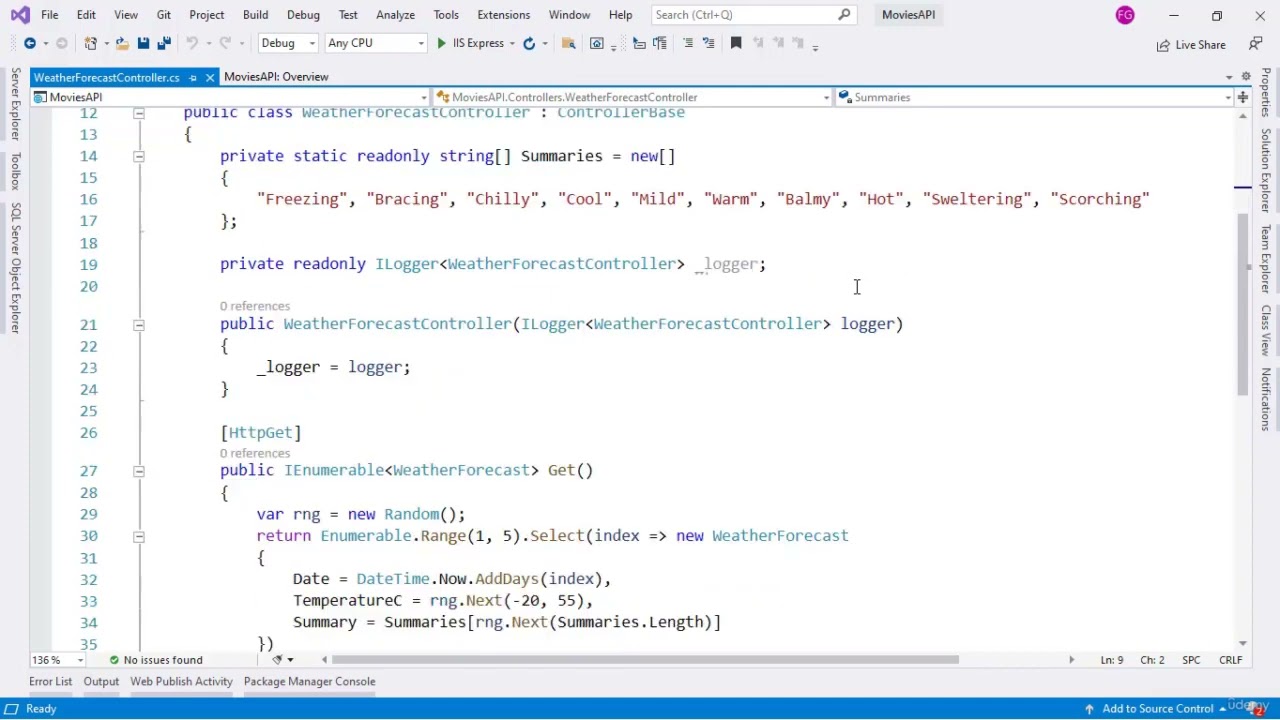Click the Find in Files icon
1280x720 pixels.
click(568, 43)
